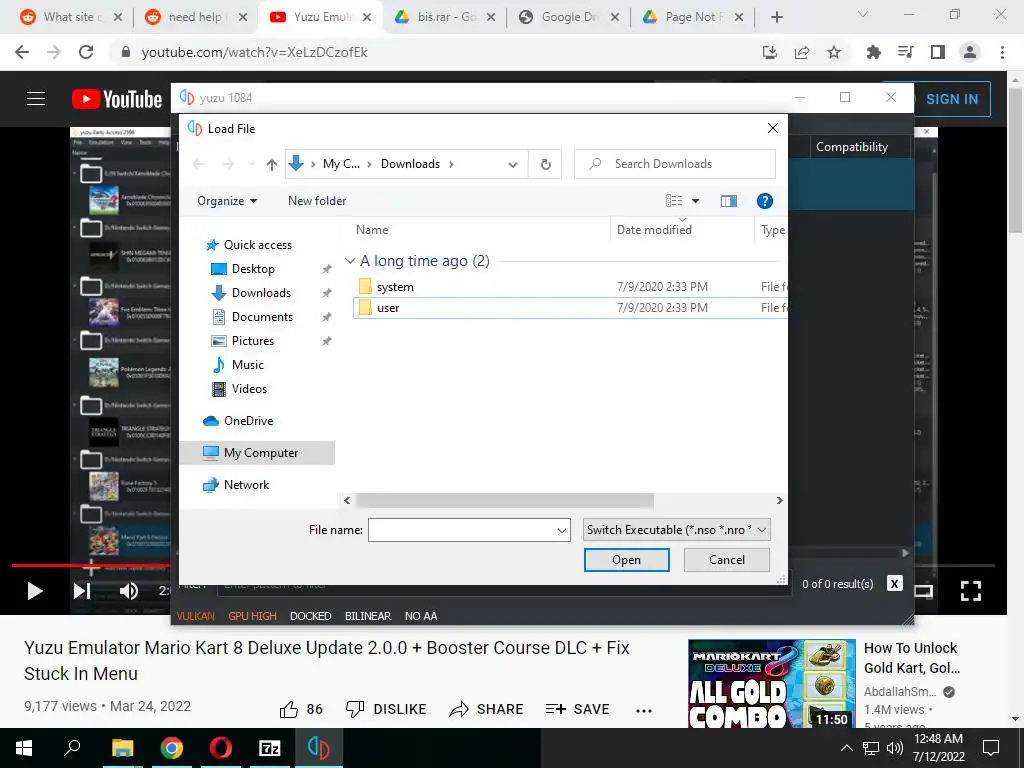Select Pictures in navigation pane
1024x768 pixels.
click(x=253, y=341)
